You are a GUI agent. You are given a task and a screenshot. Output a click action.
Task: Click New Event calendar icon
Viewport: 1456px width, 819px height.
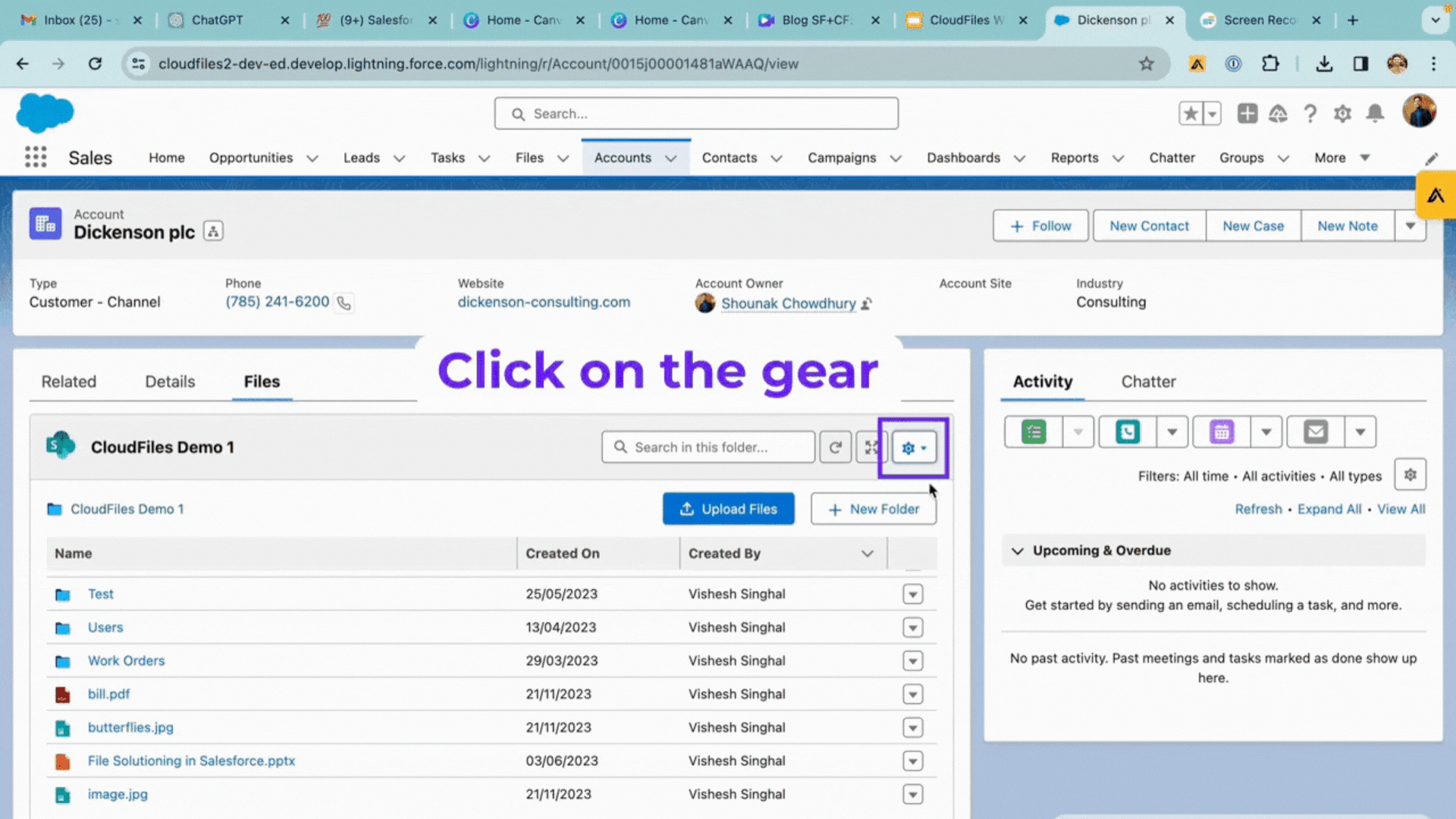tap(1222, 432)
